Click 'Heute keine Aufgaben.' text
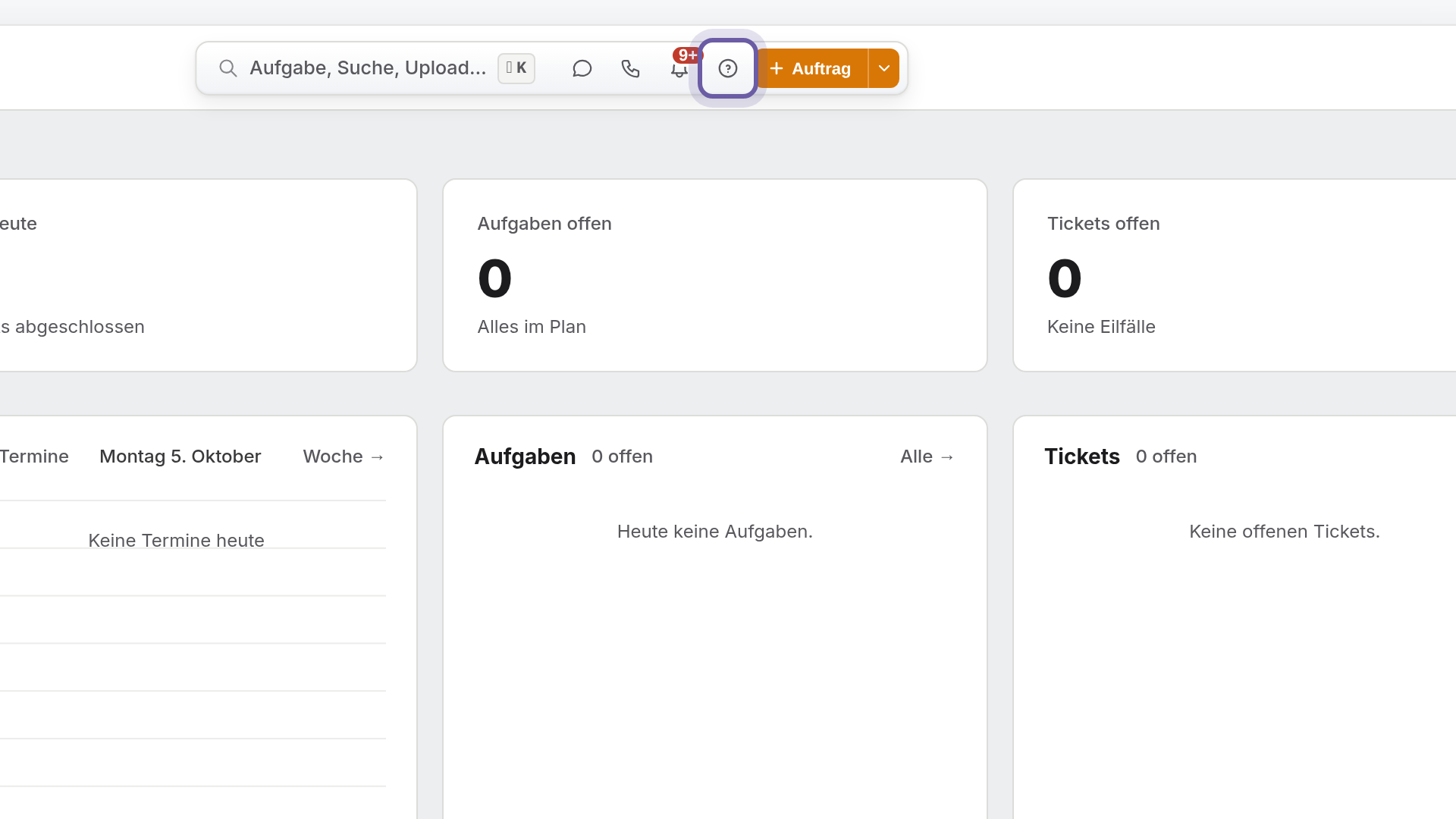The image size is (1456, 819). point(715,532)
